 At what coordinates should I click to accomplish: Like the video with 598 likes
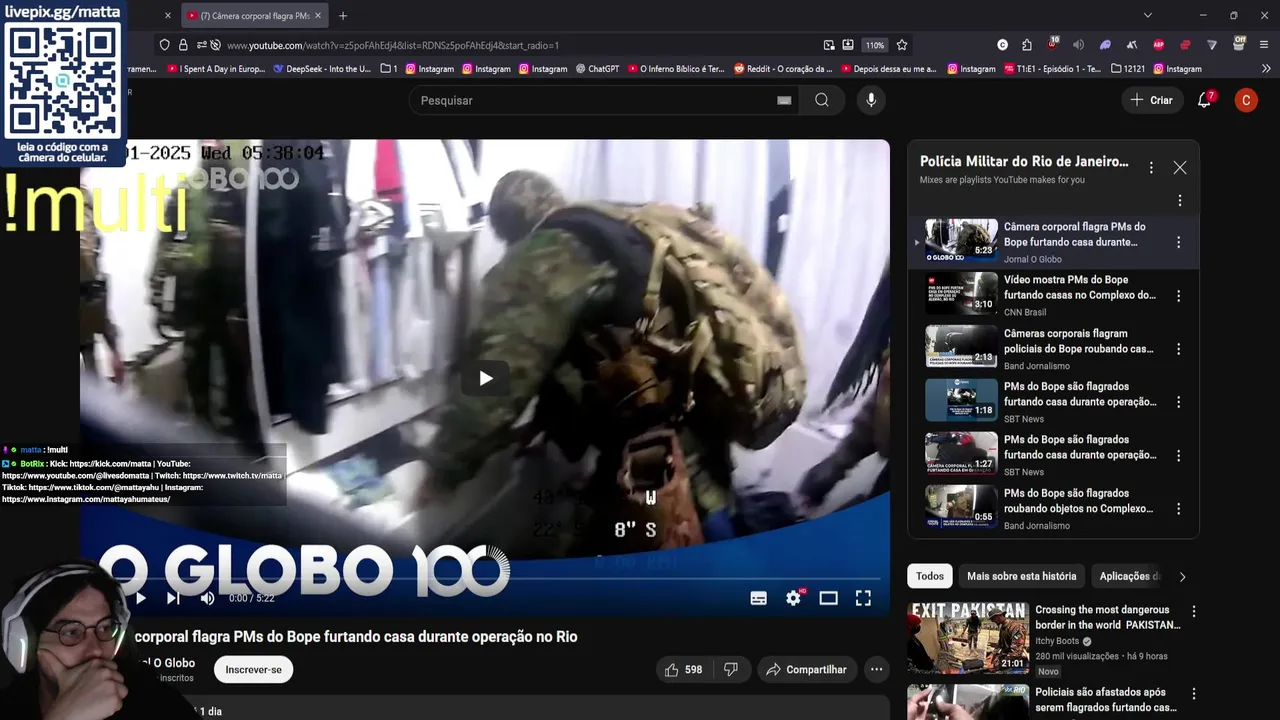click(x=684, y=670)
